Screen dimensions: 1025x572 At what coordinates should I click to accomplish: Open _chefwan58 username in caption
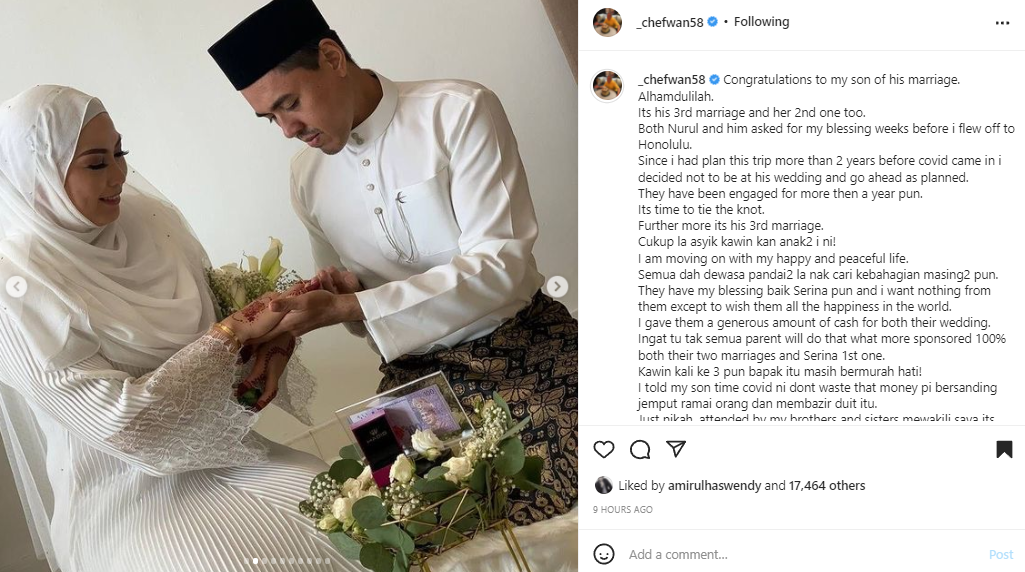pos(671,80)
